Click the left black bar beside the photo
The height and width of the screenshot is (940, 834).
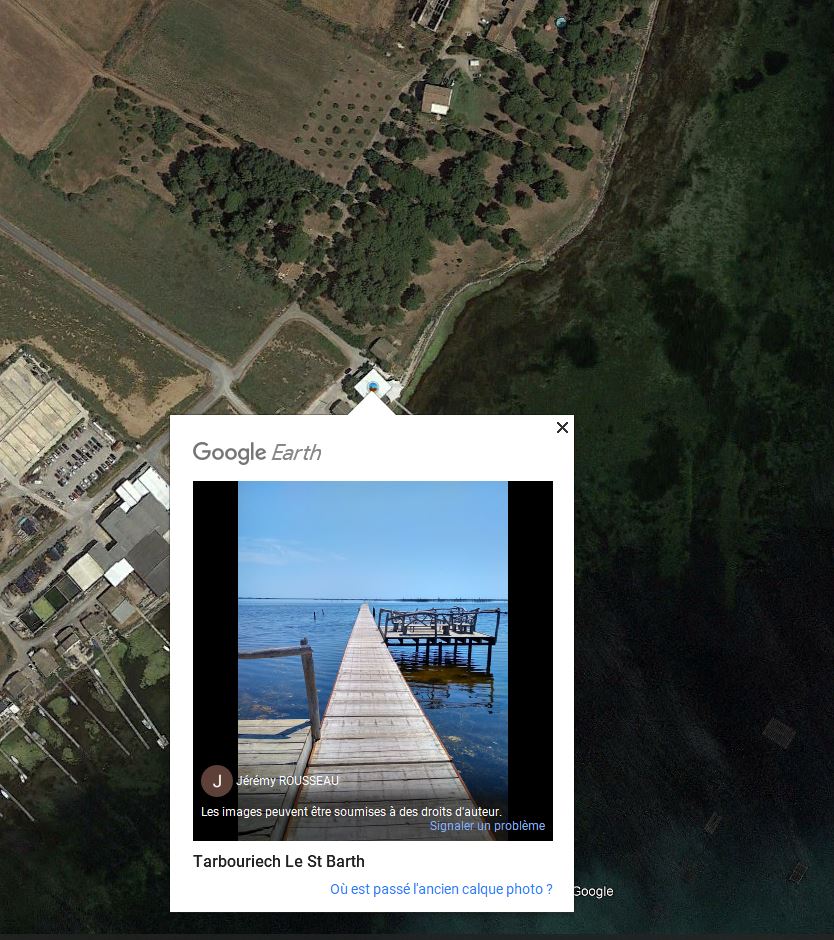(x=215, y=660)
